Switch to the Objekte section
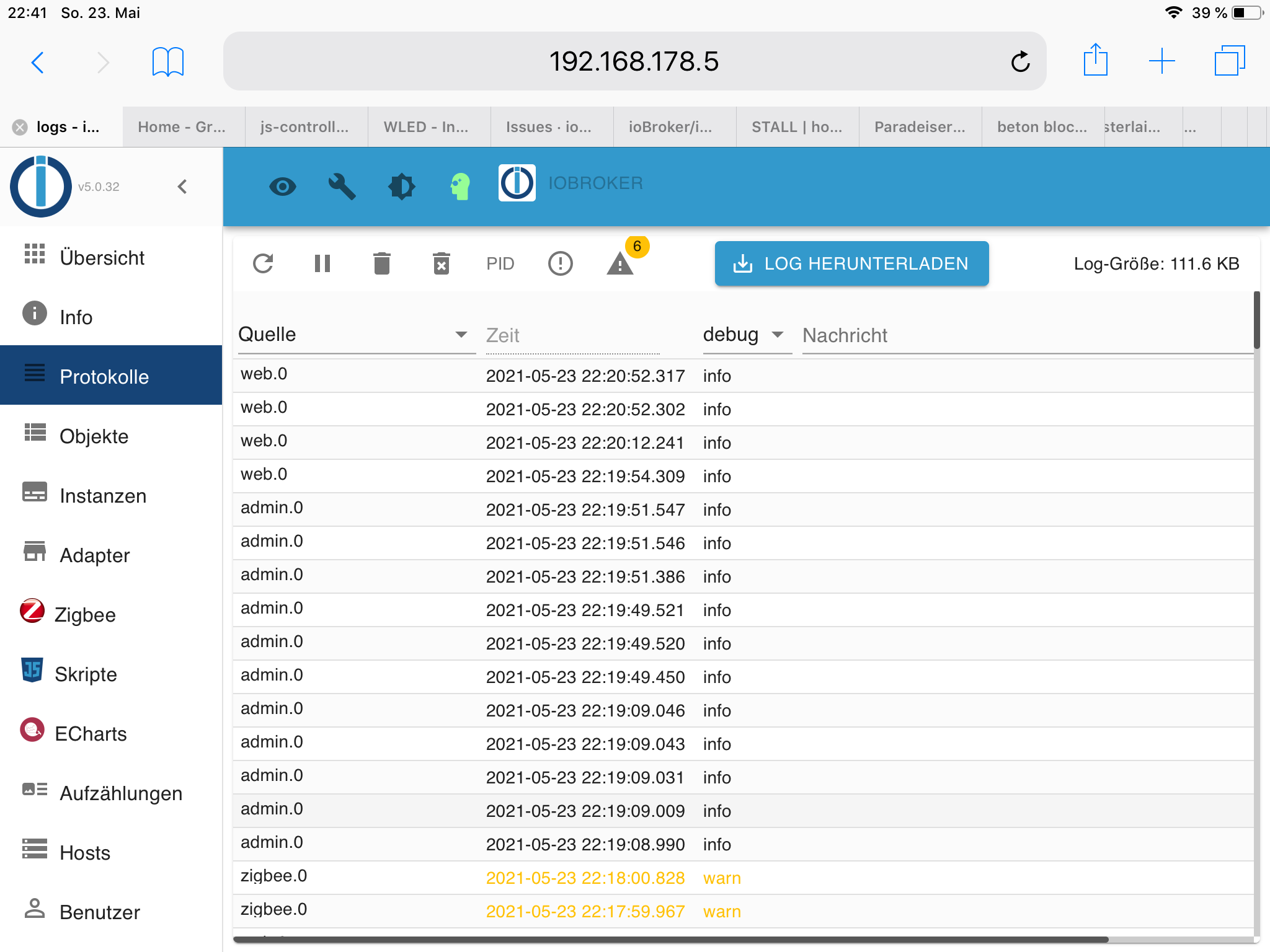This screenshot has width=1270, height=952. (94, 436)
